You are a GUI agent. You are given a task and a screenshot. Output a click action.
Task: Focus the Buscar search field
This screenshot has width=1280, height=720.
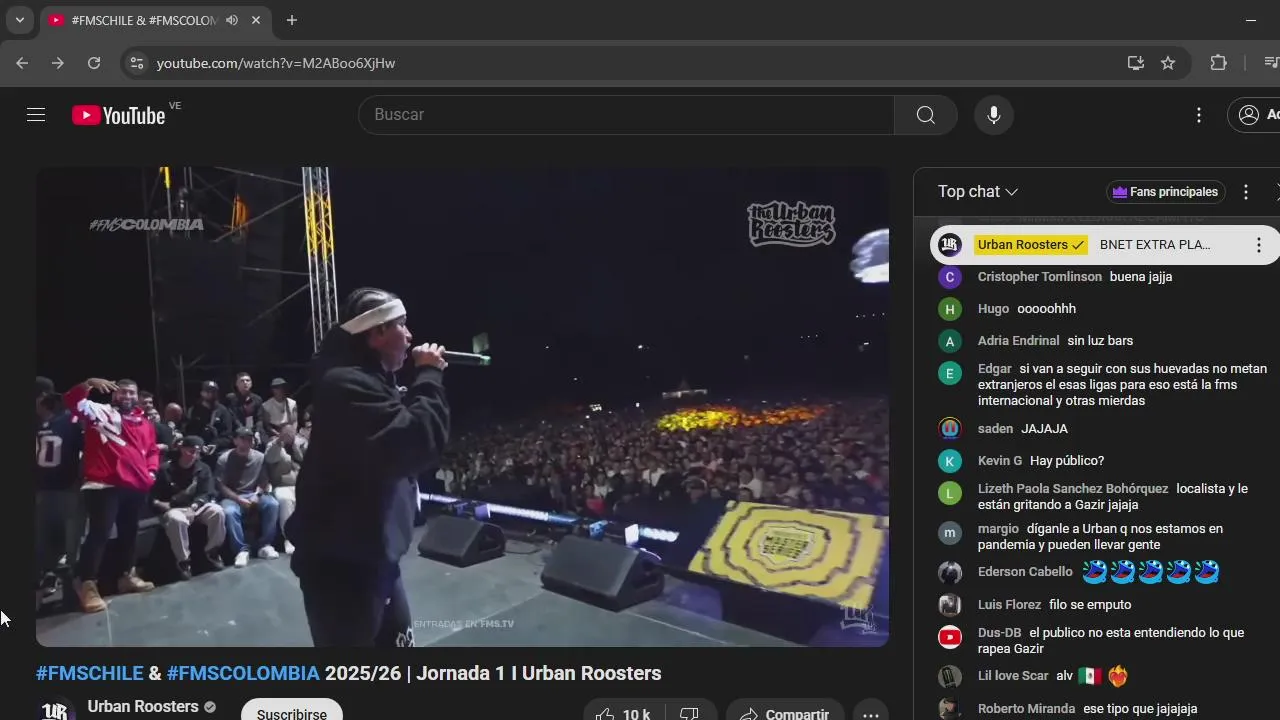coord(626,115)
